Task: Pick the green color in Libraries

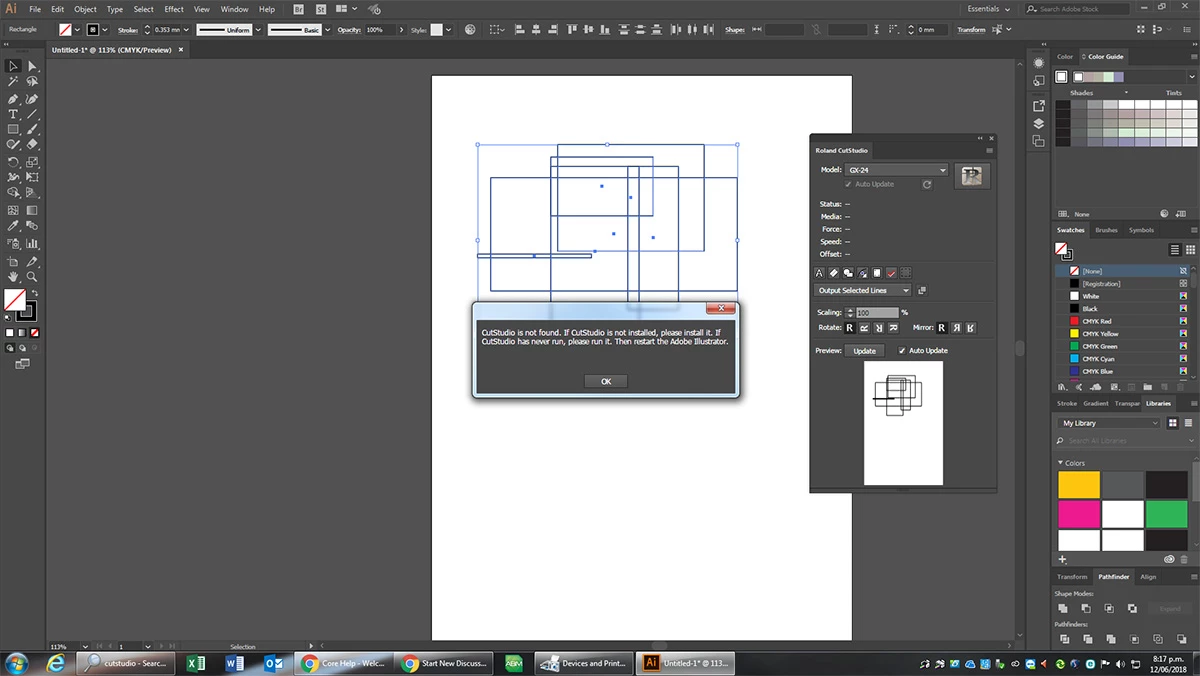Action: pyautogui.click(x=1166, y=514)
